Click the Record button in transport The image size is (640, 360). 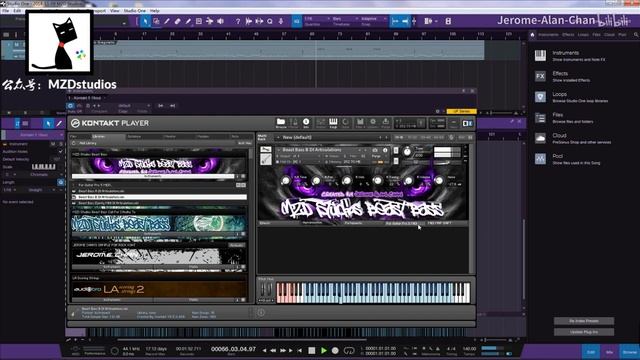pyautogui.click(x=335, y=350)
